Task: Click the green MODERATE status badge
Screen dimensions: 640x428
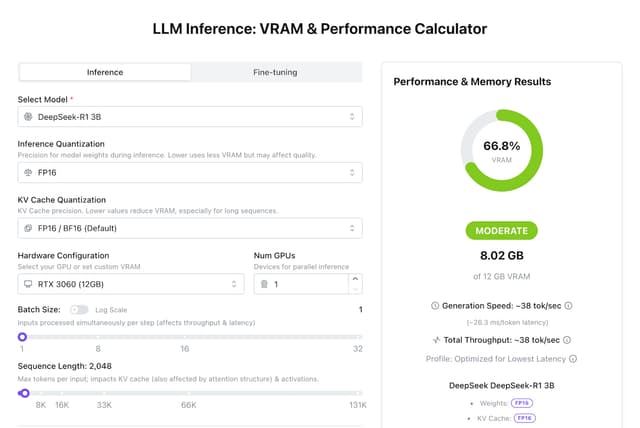Action: click(x=501, y=230)
